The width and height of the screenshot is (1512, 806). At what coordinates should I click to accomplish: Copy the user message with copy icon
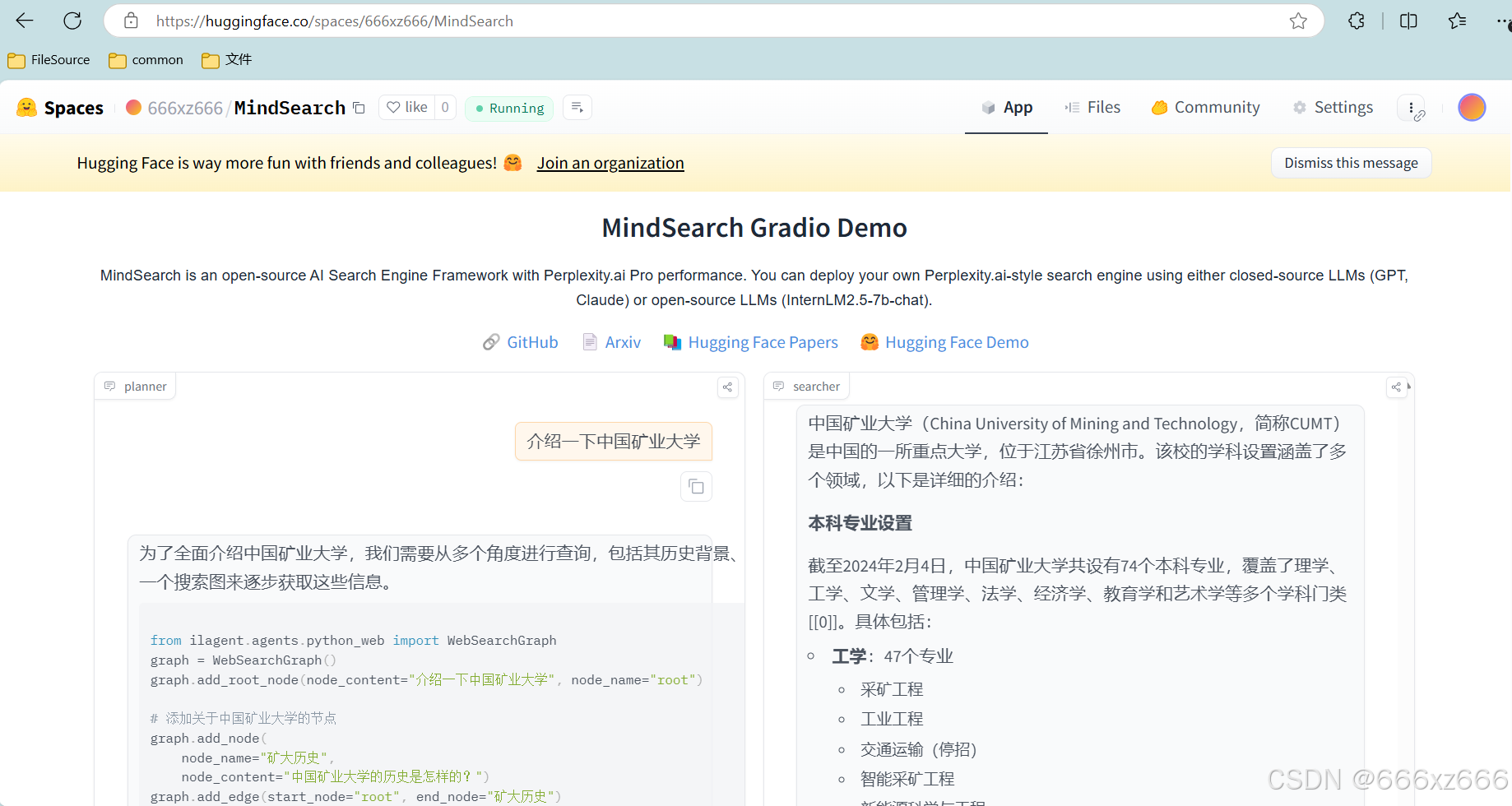(696, 487)
